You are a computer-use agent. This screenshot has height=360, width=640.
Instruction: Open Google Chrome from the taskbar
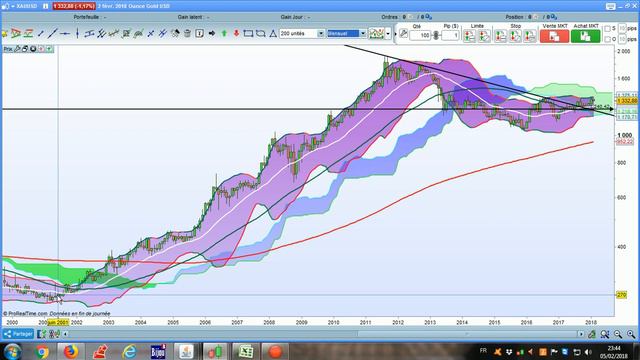(41, 351)
